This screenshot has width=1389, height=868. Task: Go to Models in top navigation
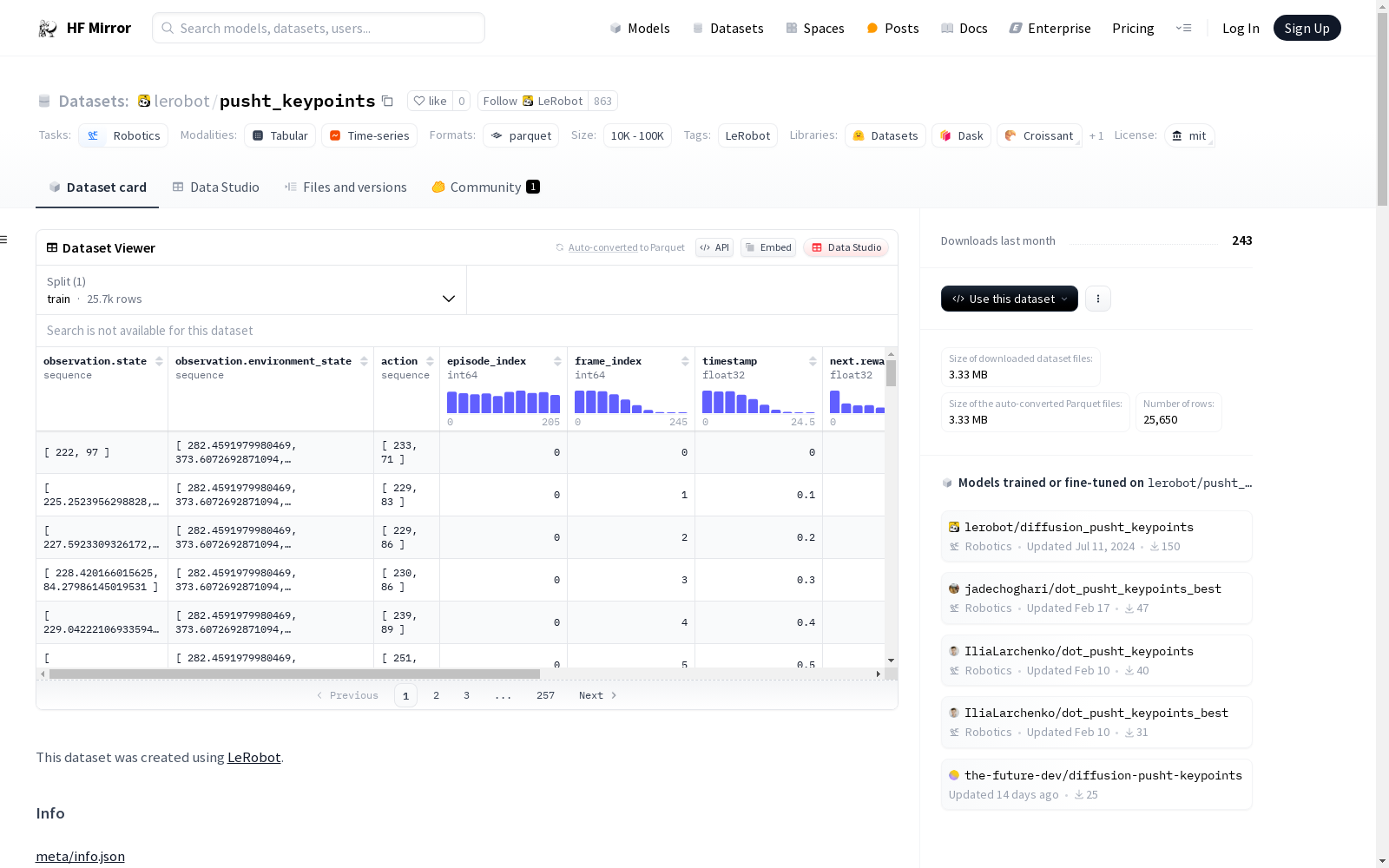pyautogui.click(x=640, y=29)
